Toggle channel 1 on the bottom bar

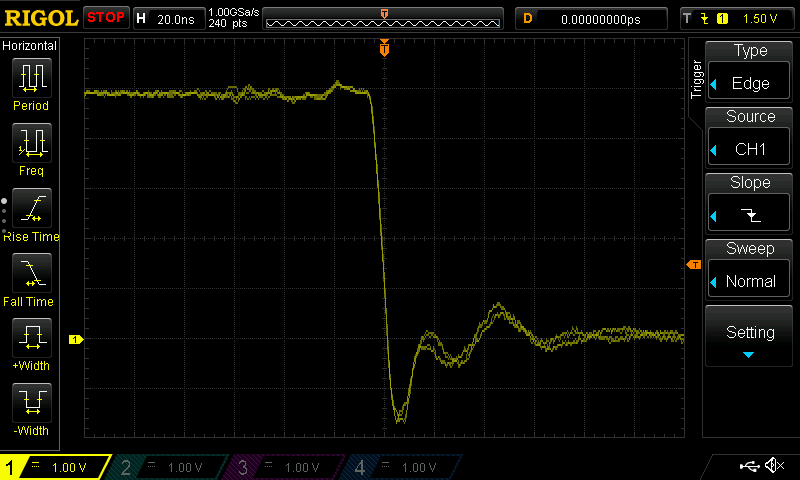coord(55,467)
